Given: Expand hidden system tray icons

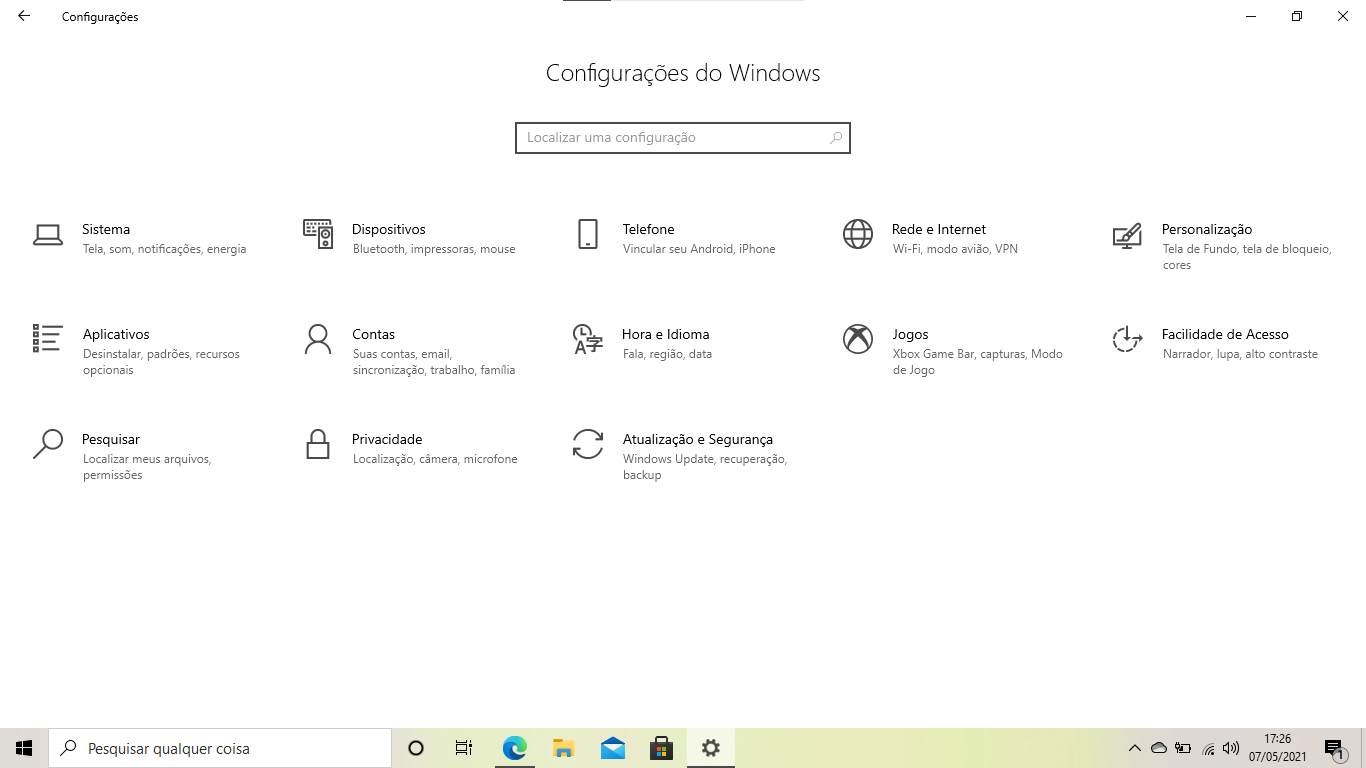Looking at the screenshot, I should click(x=1135, y=747).
